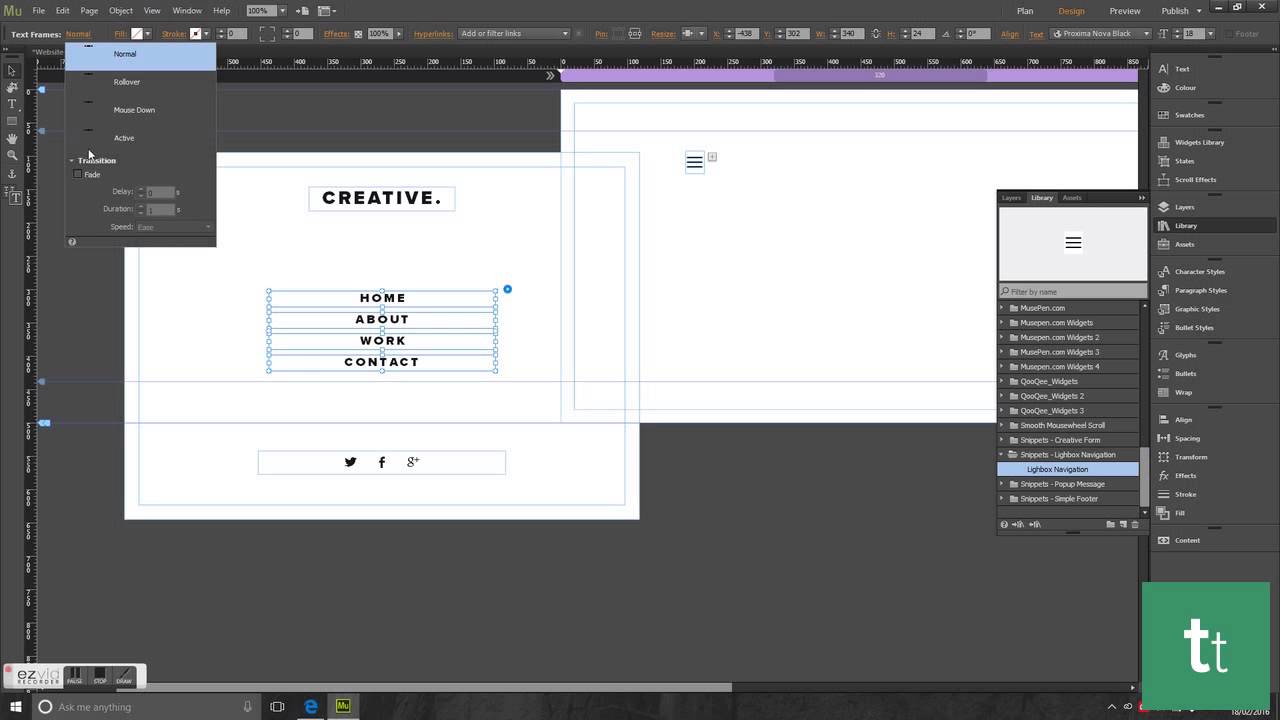The height and width of the screenshot is (720, 1280).
Task: Switch to the Layers tab
Action: point(1012,198)
